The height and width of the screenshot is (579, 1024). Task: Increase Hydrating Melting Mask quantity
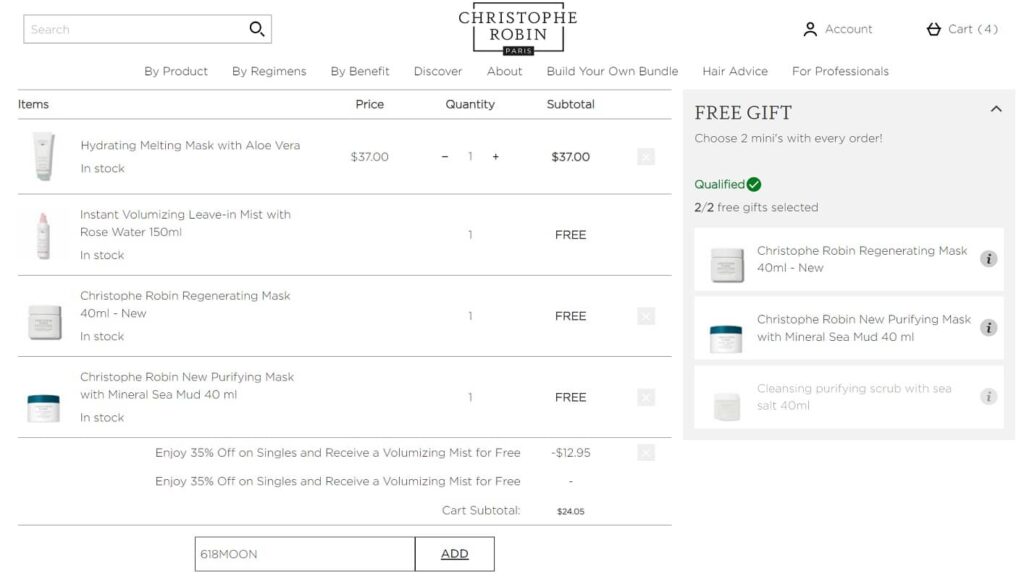pyautogui.click(x=496, y=157)
